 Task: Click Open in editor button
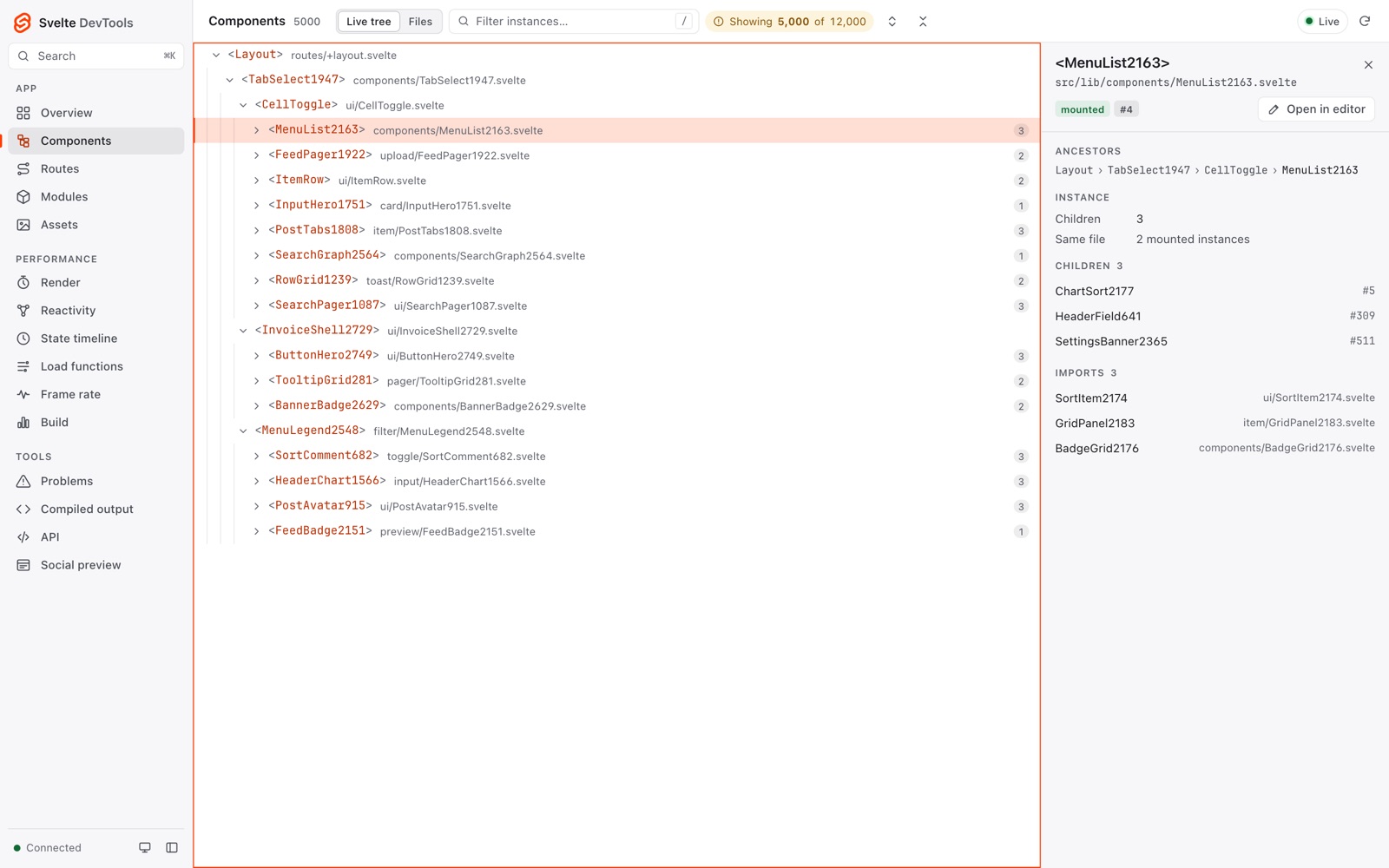(1316, 109)
